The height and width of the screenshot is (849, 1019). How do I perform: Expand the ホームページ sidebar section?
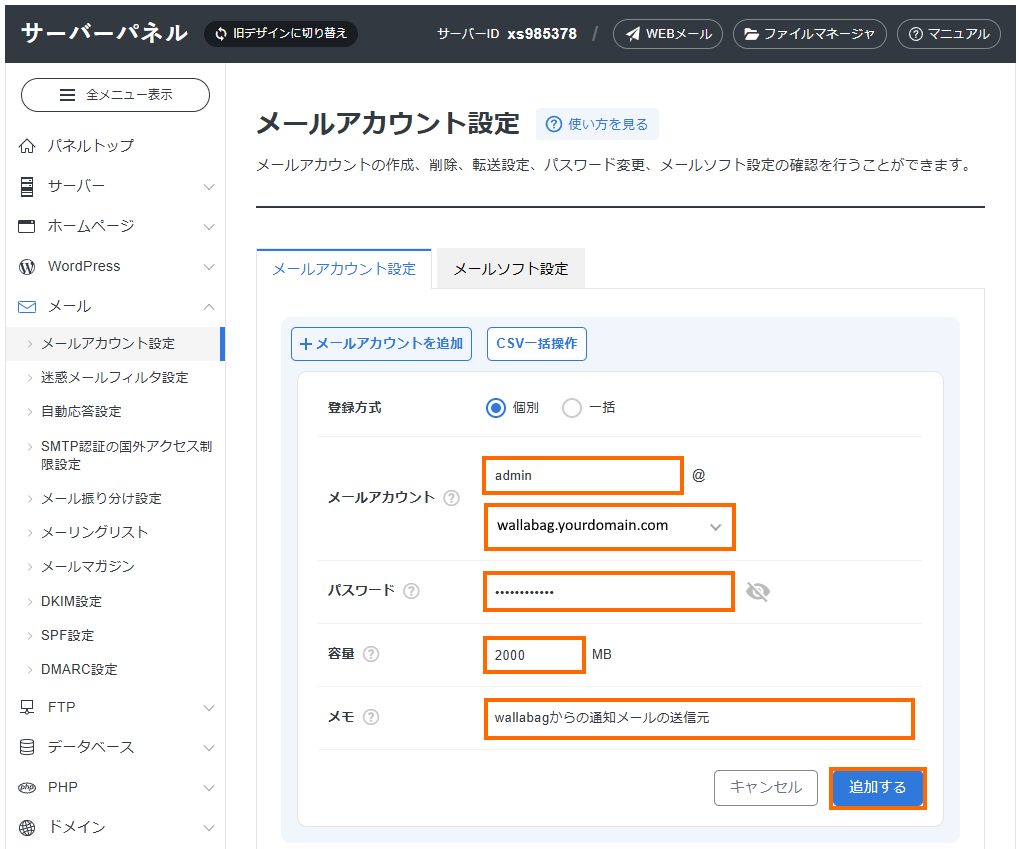click(x=209, y=227)
